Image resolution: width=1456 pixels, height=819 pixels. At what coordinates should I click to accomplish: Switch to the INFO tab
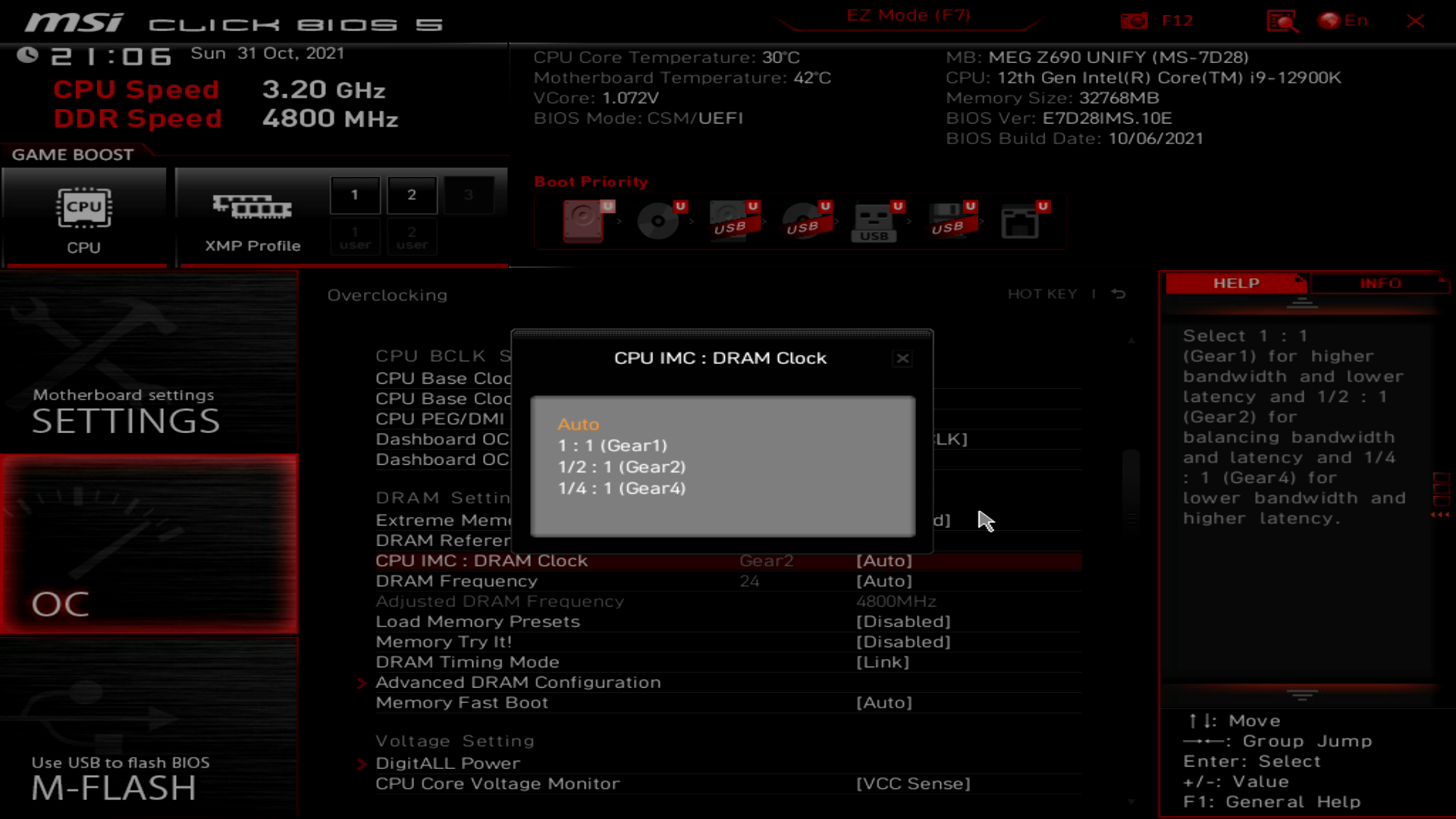coord(1379,283)
